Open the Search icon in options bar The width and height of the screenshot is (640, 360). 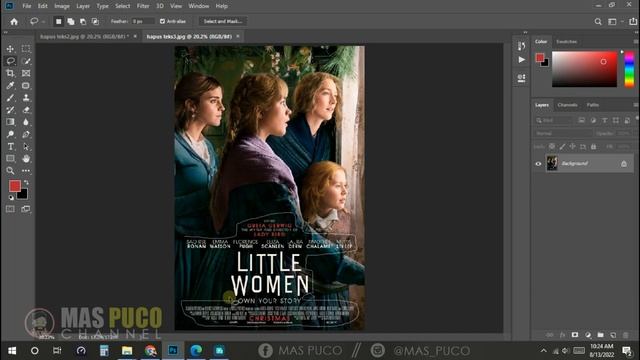pos(598,22)
